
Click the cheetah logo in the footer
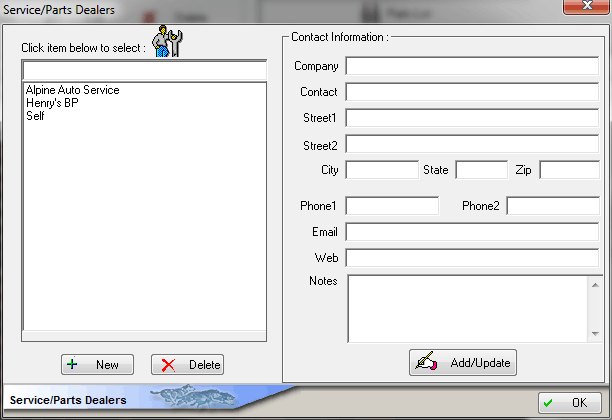(x=193, y=397)
